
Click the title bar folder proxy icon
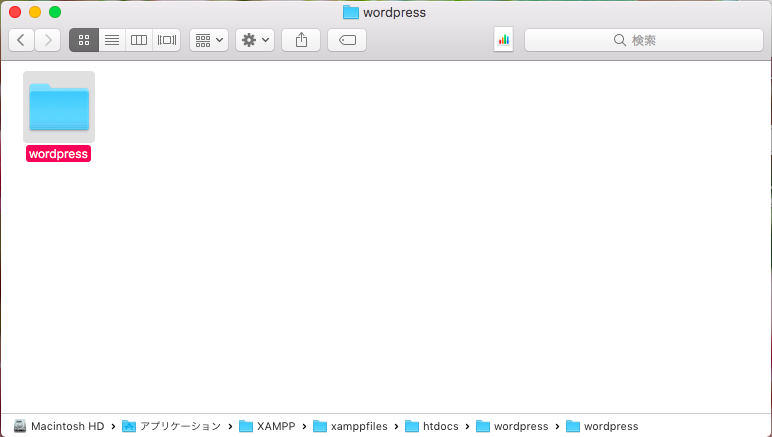[351, 12]
